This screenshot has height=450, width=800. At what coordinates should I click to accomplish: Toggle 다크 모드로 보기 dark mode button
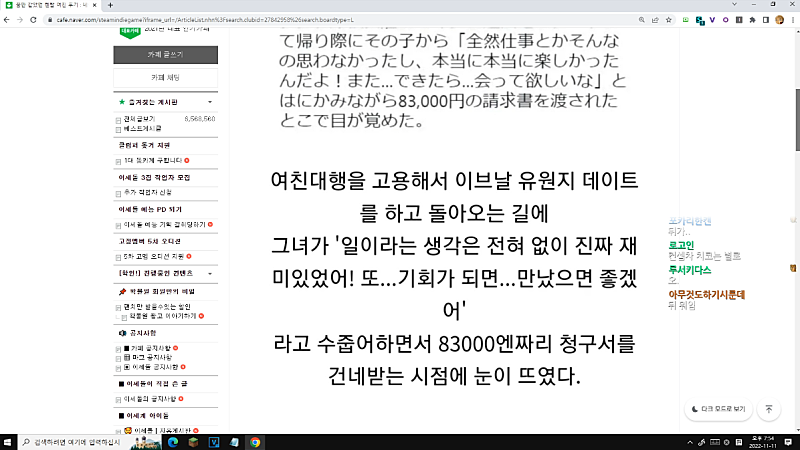pos(718,409)
